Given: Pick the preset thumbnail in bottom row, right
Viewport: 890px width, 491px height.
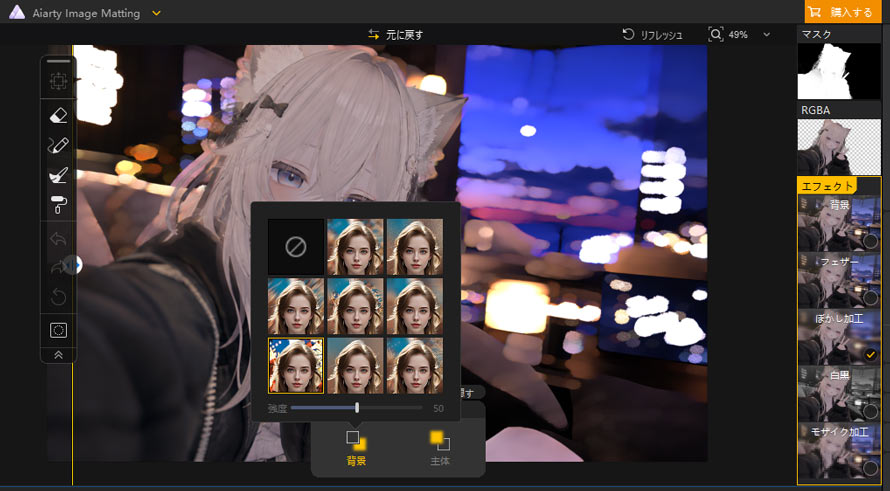Looking at the screenshot, I should 415,366.
